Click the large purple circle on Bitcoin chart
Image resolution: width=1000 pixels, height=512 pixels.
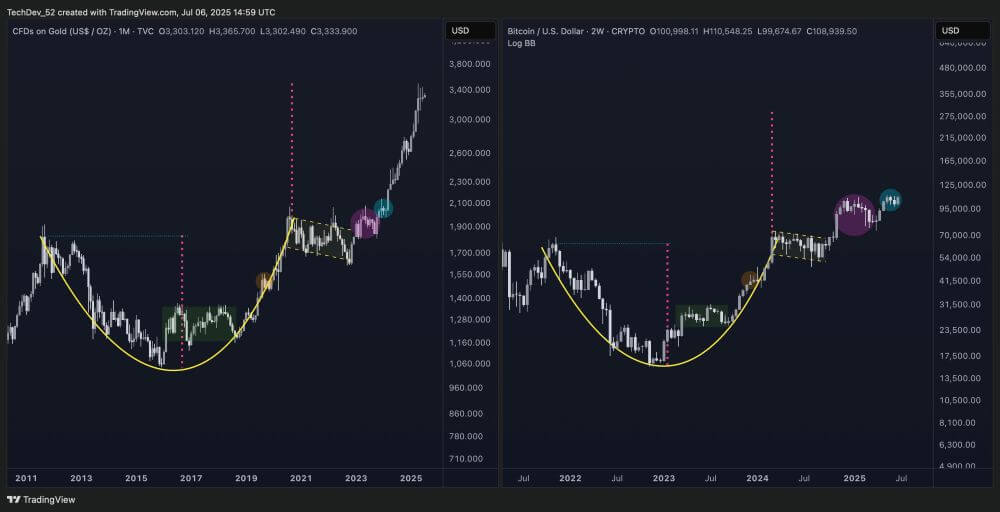855,215
